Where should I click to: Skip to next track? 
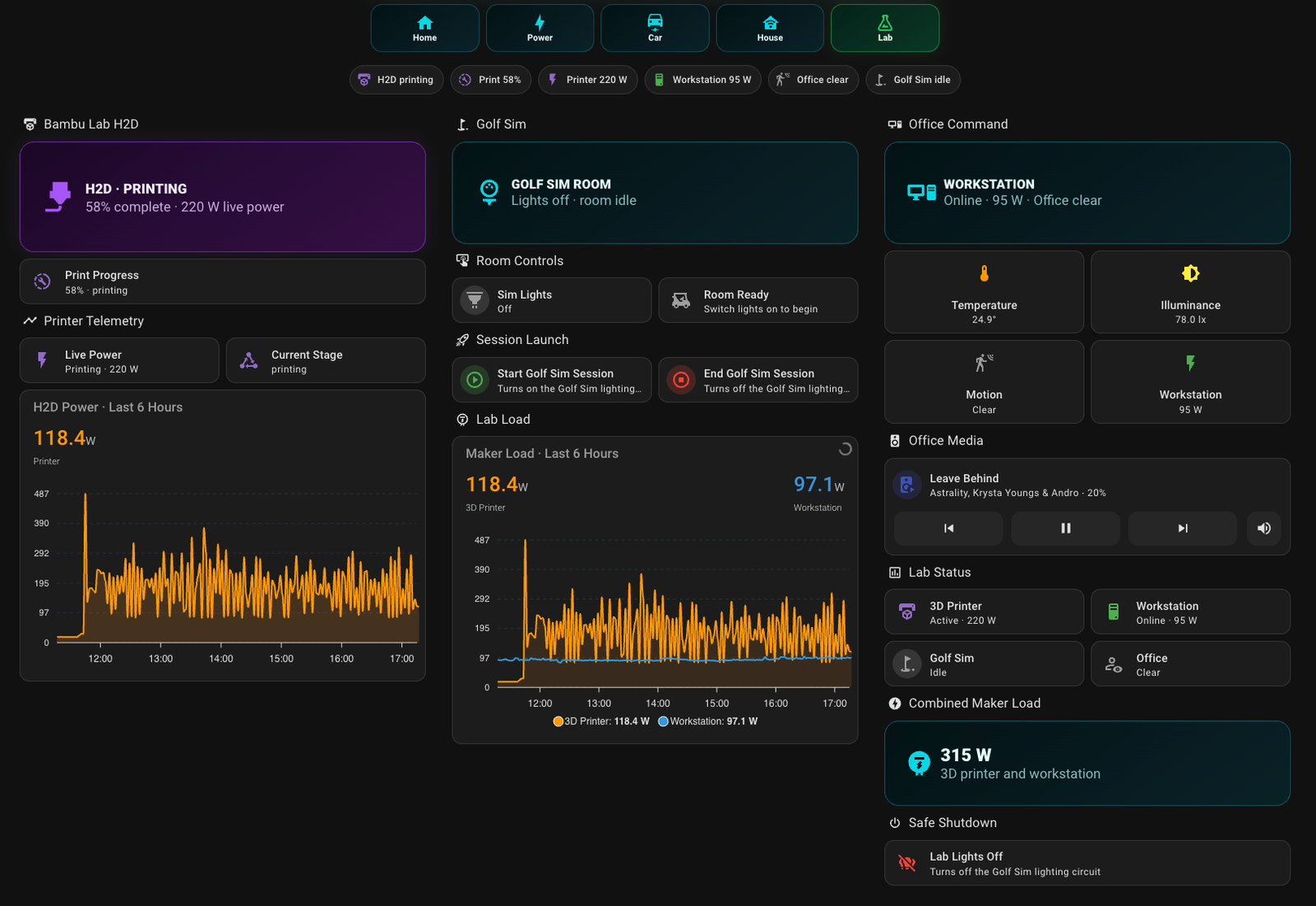[1183, 528]
